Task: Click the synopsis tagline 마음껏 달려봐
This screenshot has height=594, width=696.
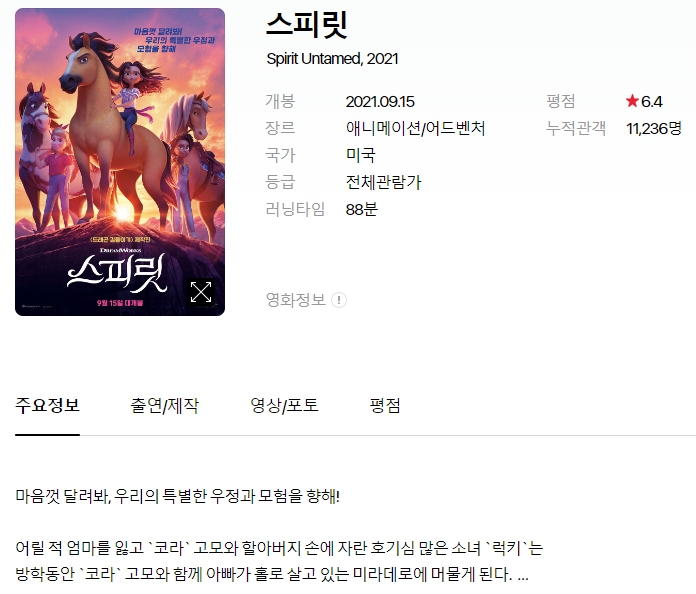Action: 63,496
